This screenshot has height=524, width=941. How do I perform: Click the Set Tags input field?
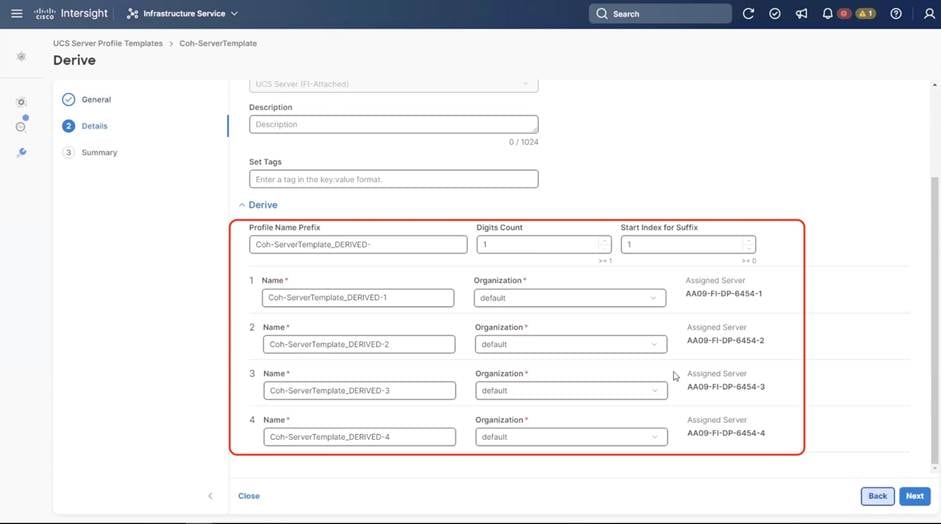(x=394, y=179)
